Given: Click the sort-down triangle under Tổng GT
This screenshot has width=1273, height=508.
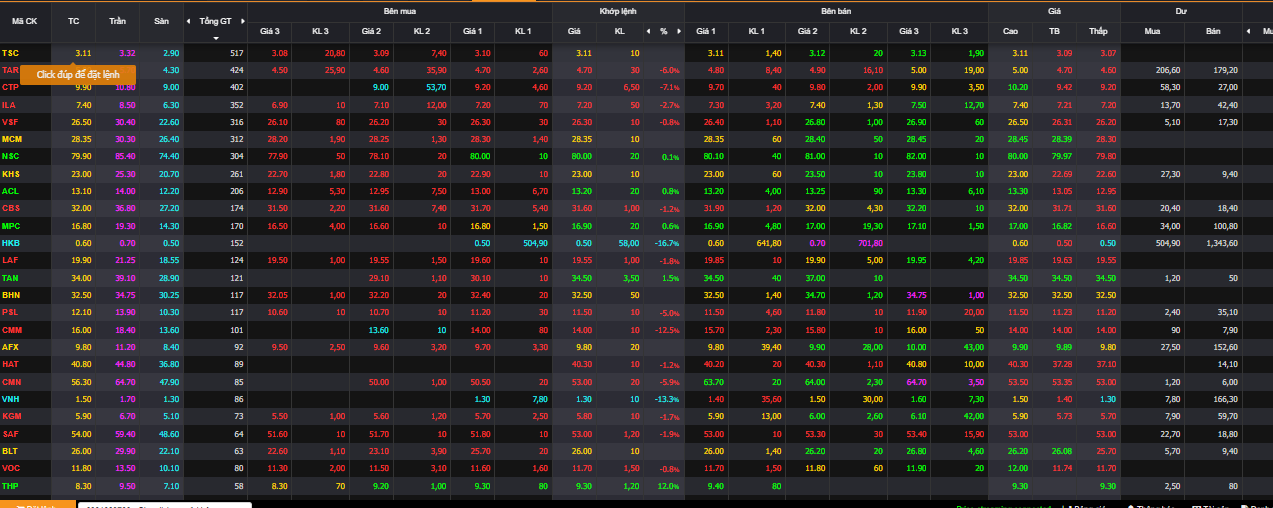Looking at the screenshot, I should (215, 38).
